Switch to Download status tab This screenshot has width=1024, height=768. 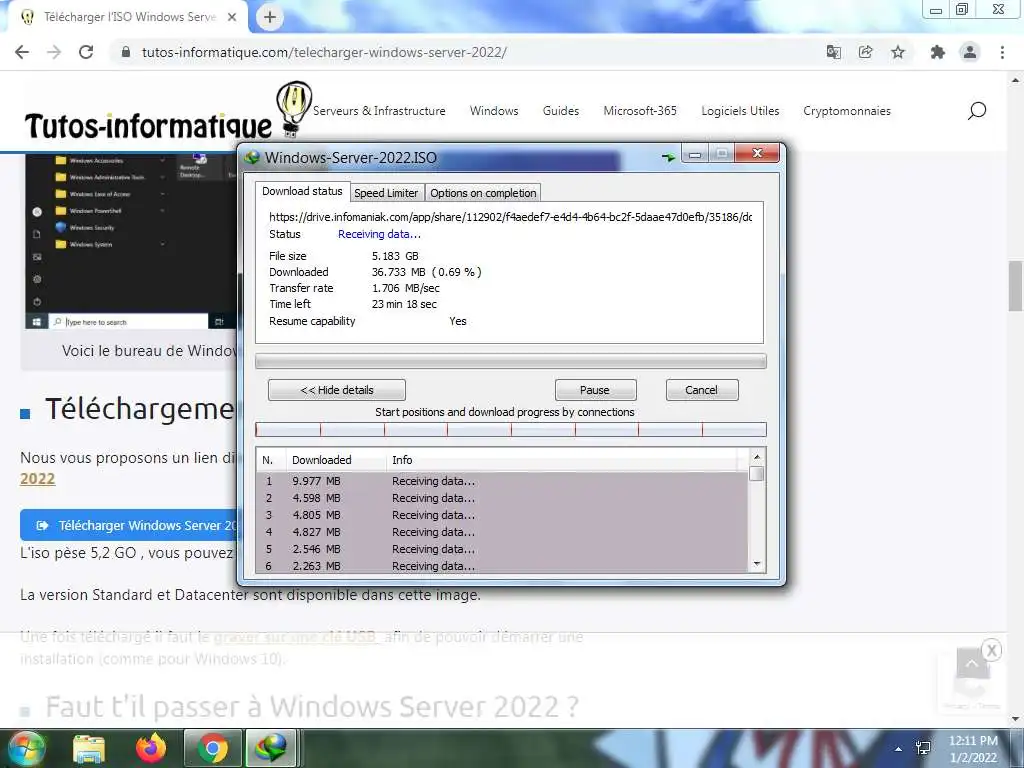click(302, 191)
